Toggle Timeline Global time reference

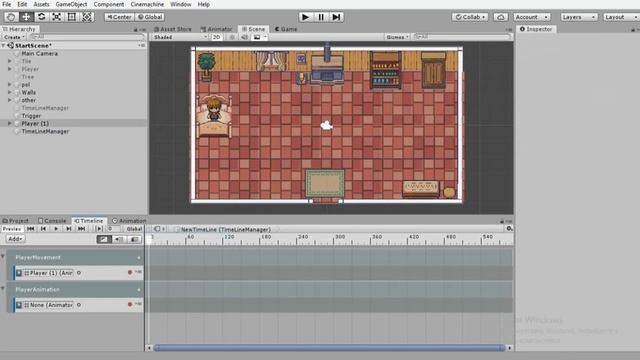134,229
